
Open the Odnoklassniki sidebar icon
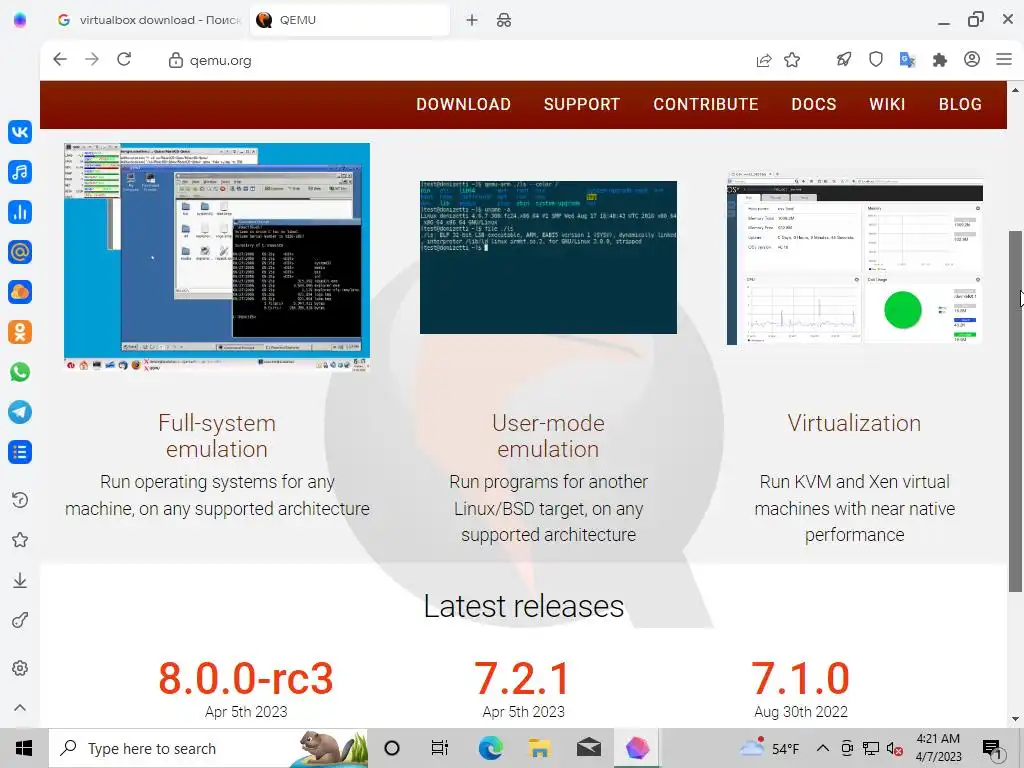tap(20, 332)
